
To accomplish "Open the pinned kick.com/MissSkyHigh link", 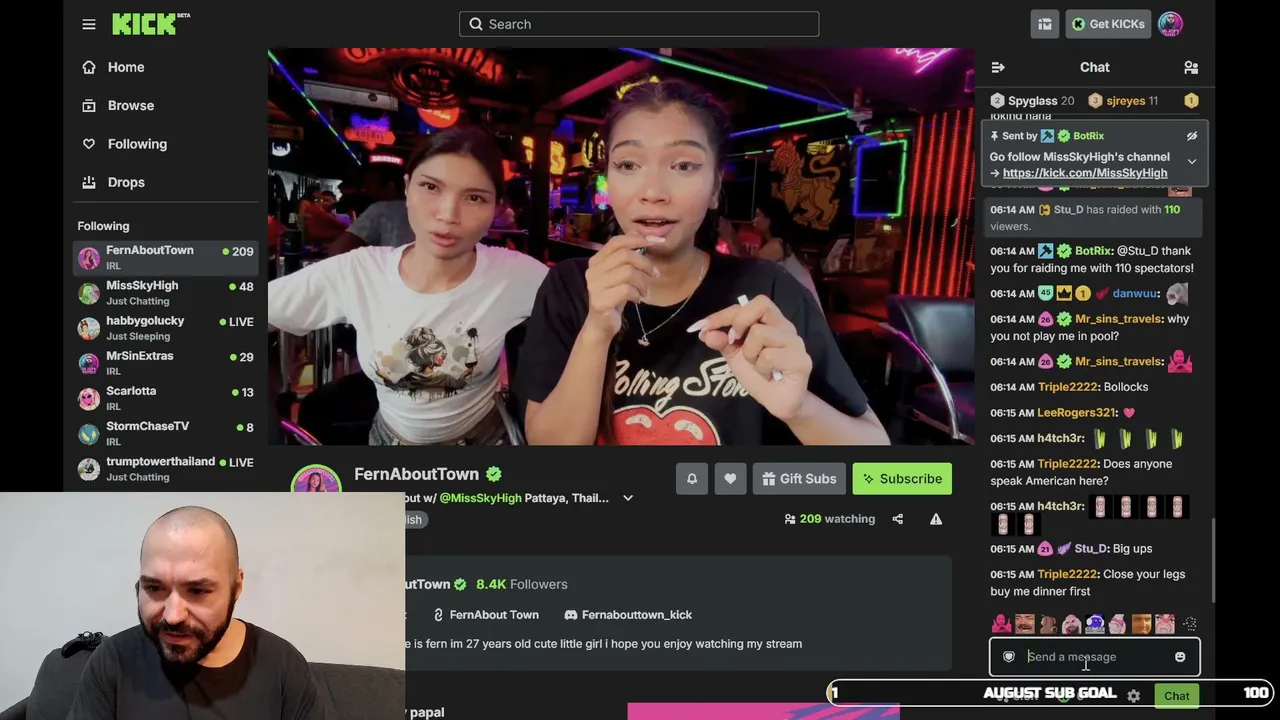I will (1085, 173).
